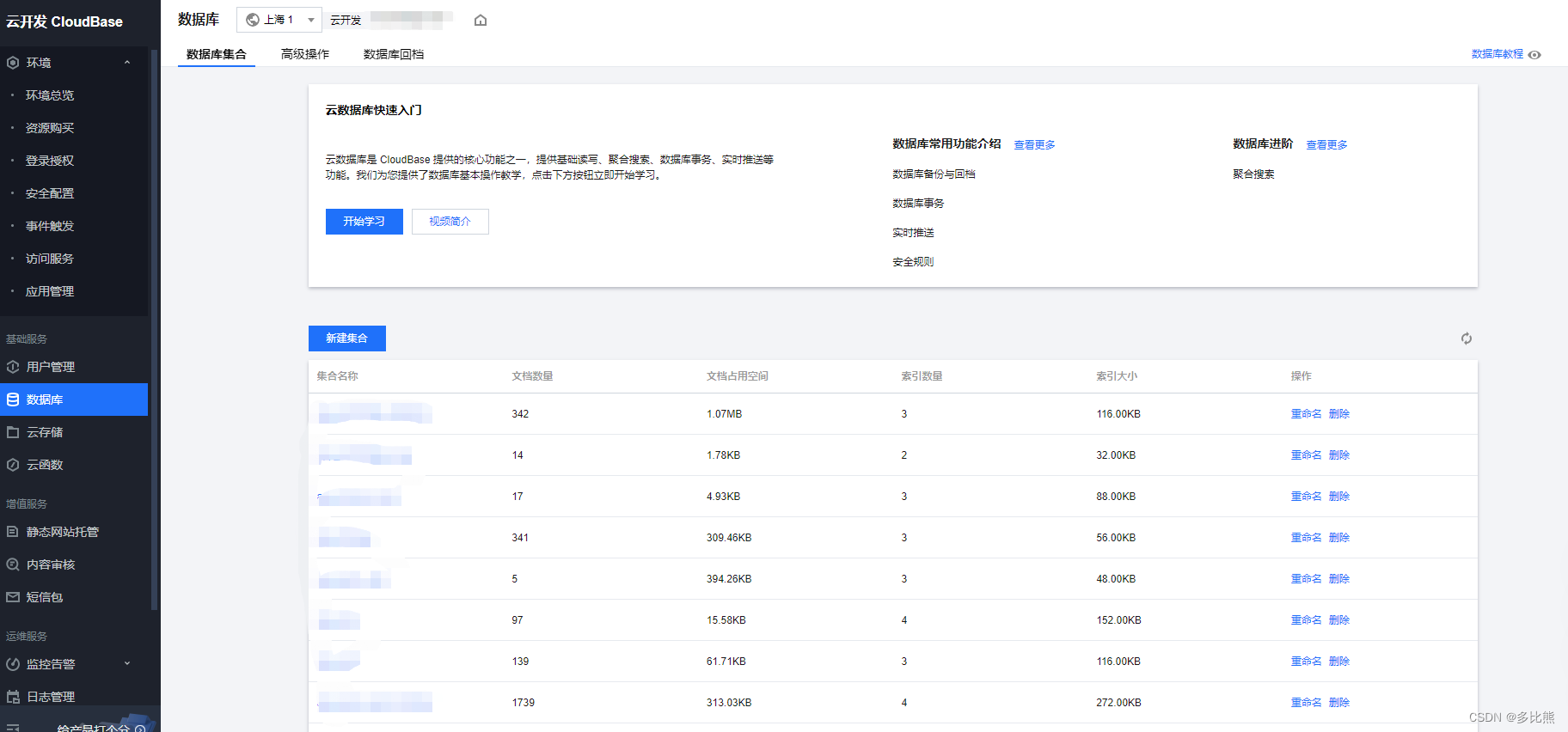The image size is (1568, 732).
Task: Rename the collection with 342 documents
Action: 1306,414
